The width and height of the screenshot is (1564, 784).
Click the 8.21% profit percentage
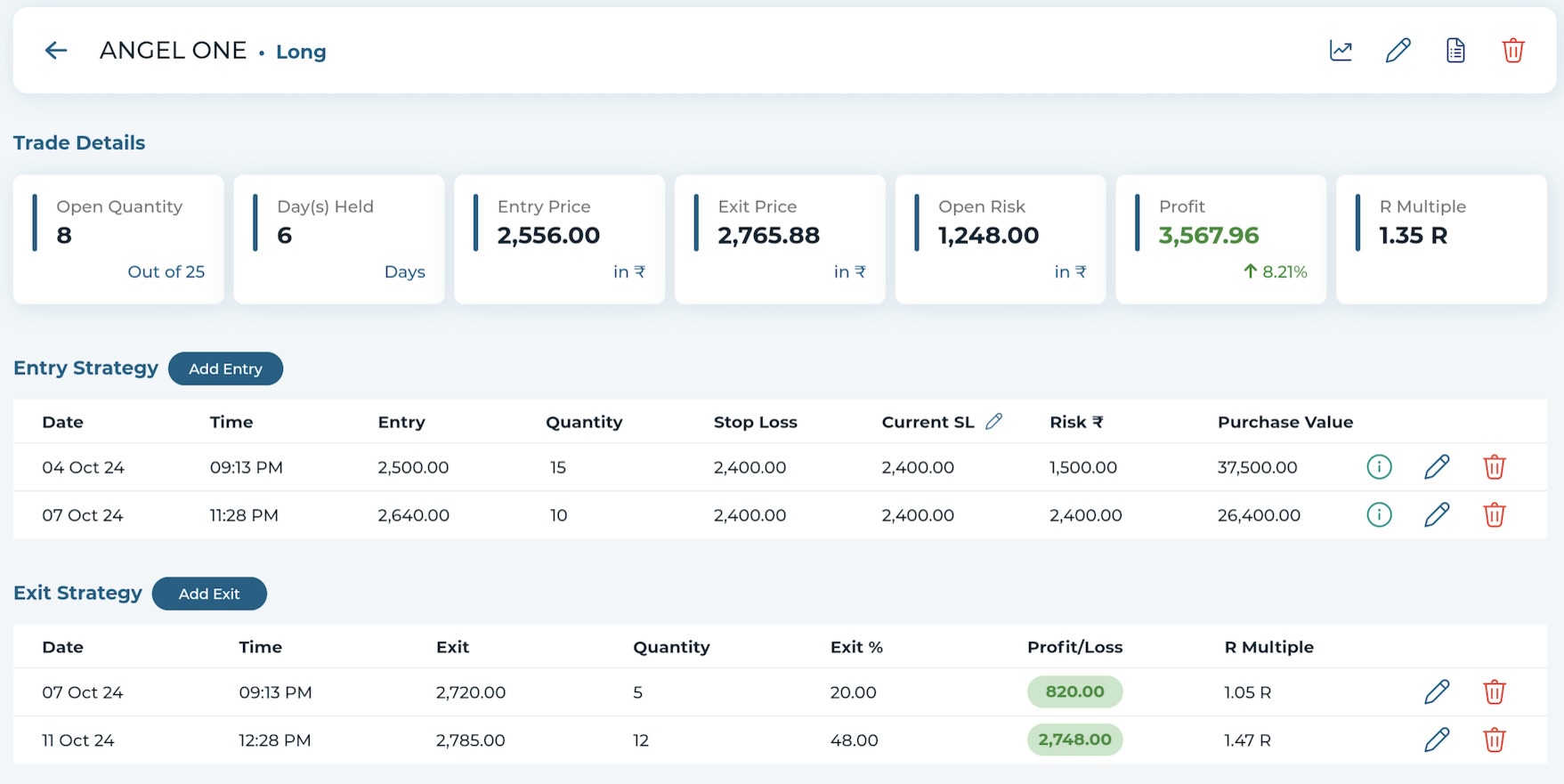coord(1276,271)
